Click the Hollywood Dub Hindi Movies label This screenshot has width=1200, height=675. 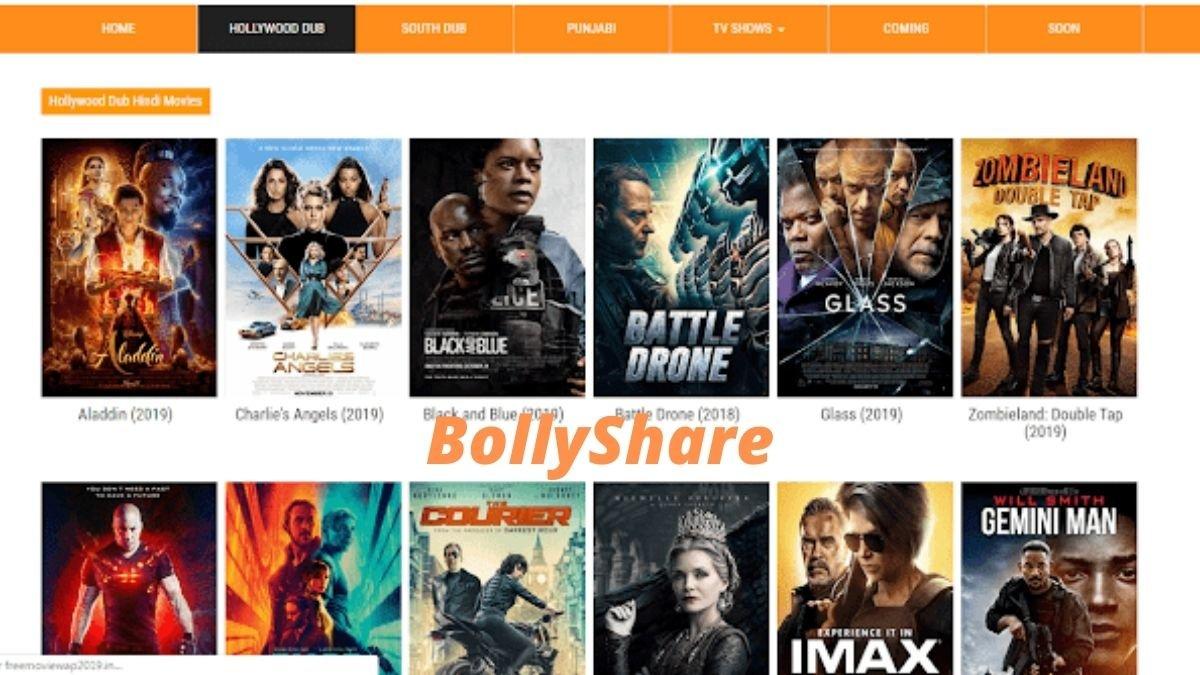[125, 101]
